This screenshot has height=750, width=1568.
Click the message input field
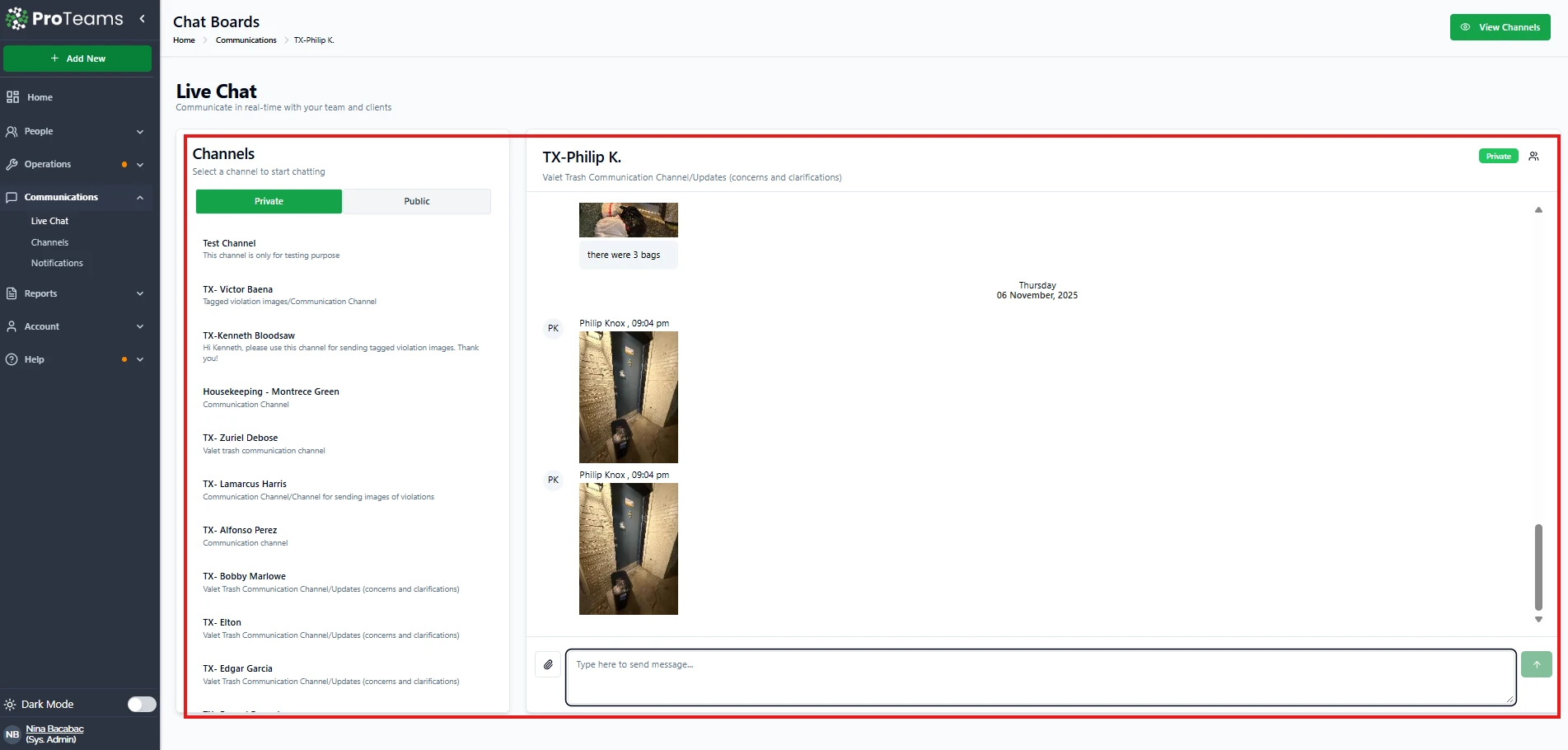pyautogui.click(x=1040, y=677)
